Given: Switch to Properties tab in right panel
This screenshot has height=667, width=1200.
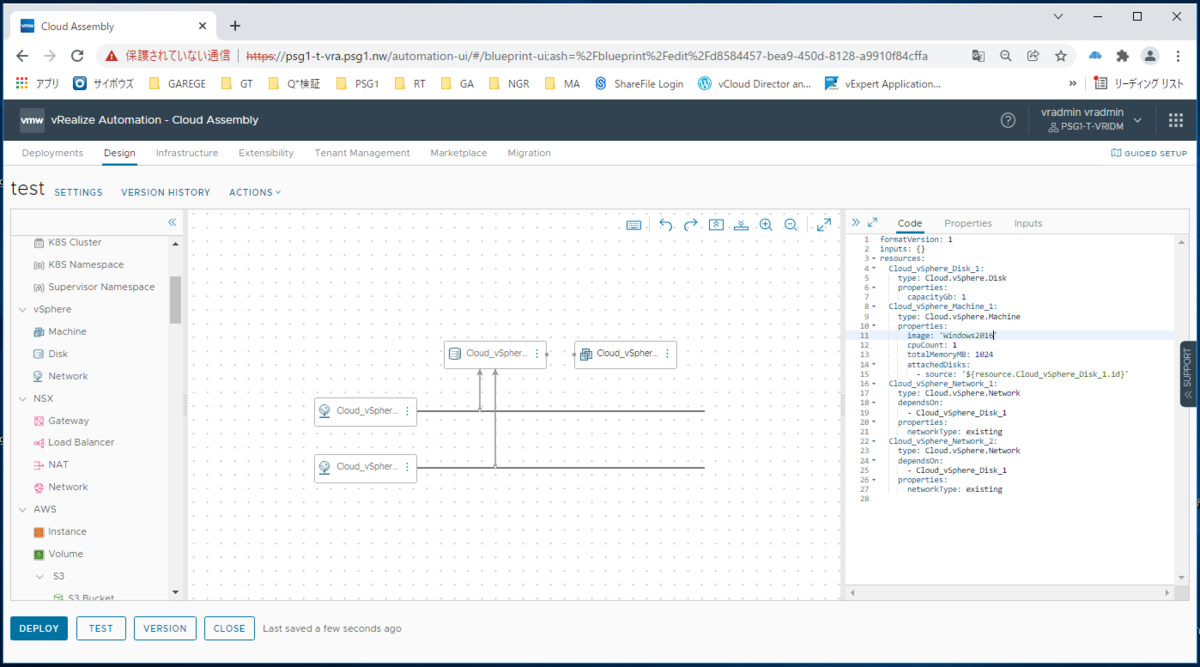Looking at the screenshot, I should (x=968, y=223).
